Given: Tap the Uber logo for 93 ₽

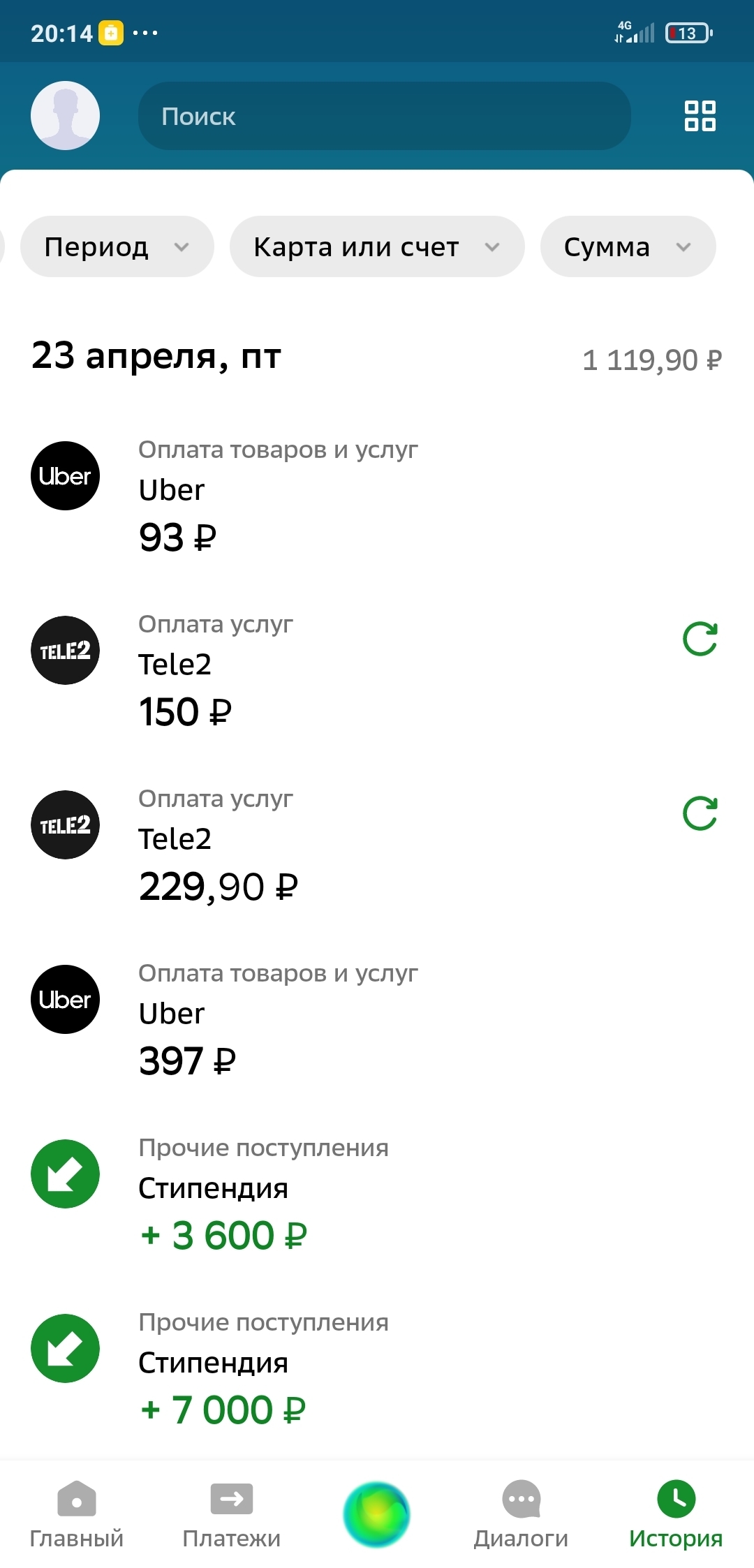Looking at the screenshot, I should [65, 475].
